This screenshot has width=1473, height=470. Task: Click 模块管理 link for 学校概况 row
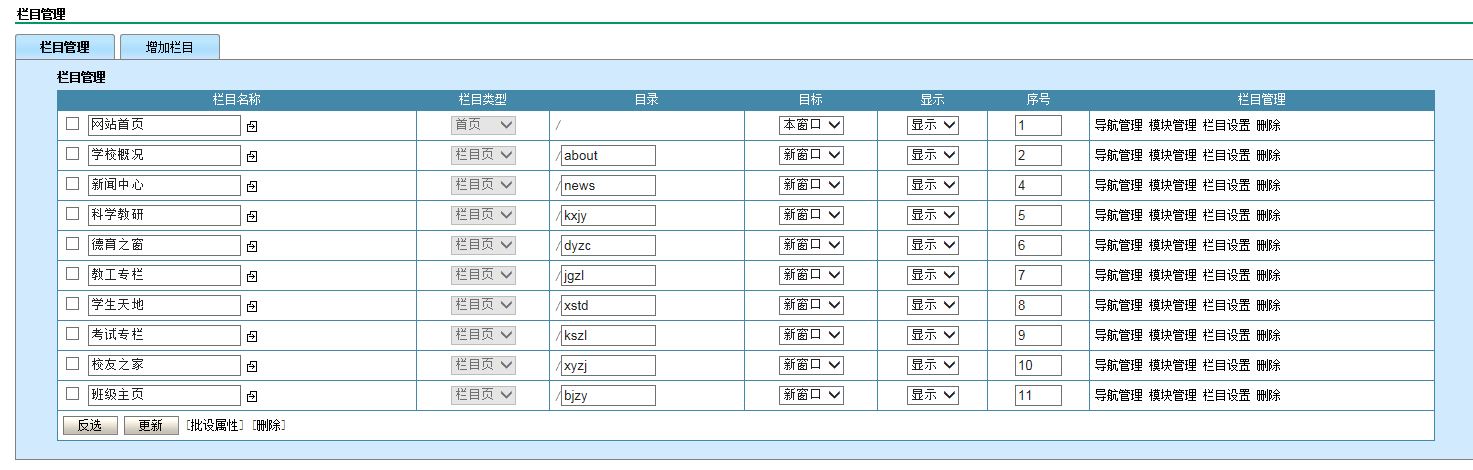click(x=1172, y=155)
